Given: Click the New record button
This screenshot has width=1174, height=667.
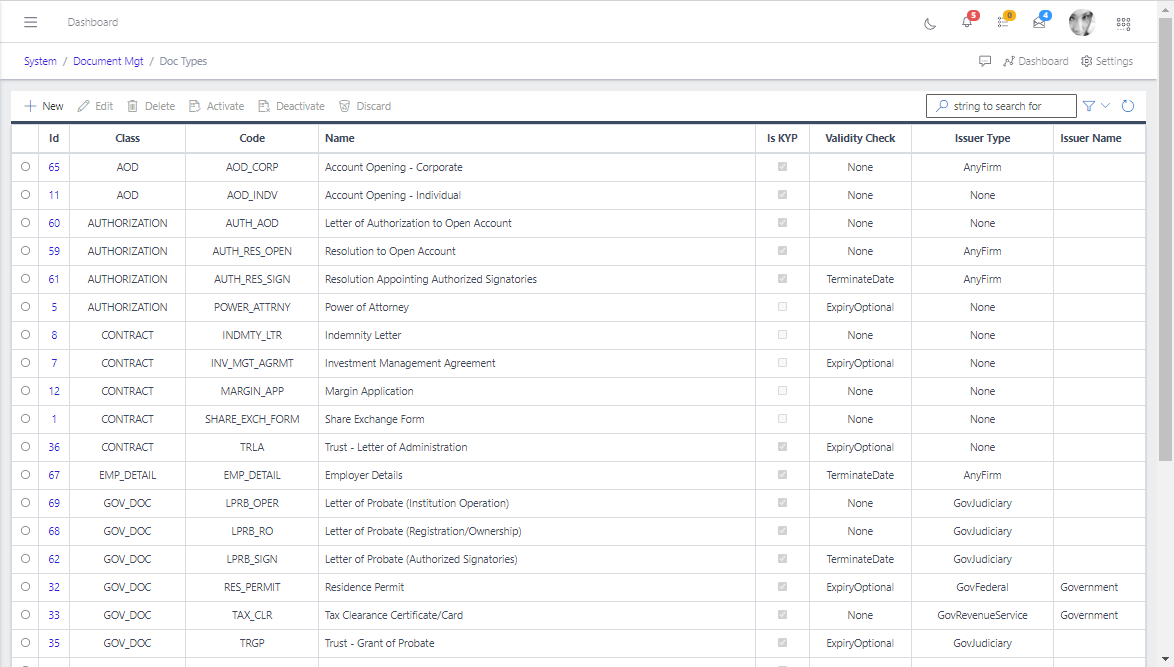Looking at the screenshot, I should pyautogui.click(x=44, y=106).
